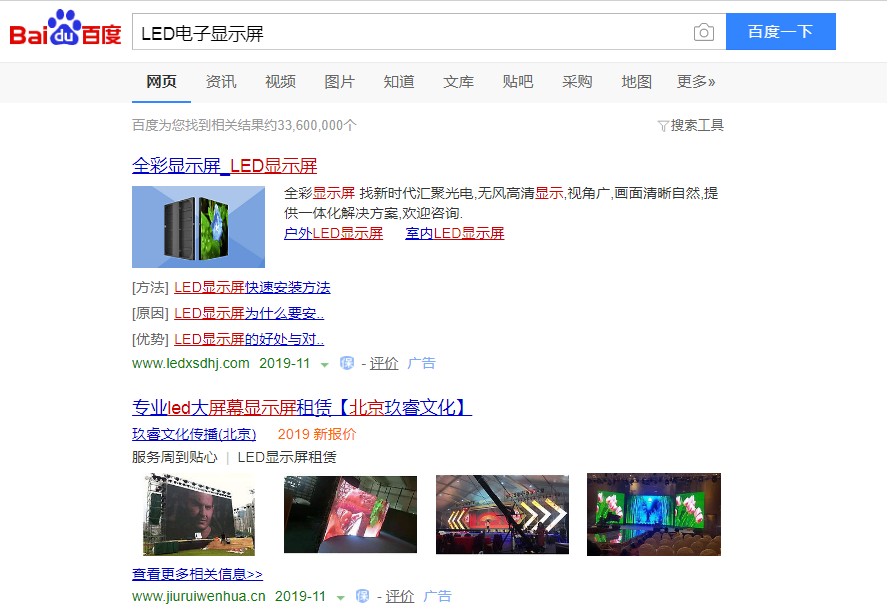Viewport: 887px width, 616px height.
Task: Click the 服务周到贴心 text
Action: 175,457
